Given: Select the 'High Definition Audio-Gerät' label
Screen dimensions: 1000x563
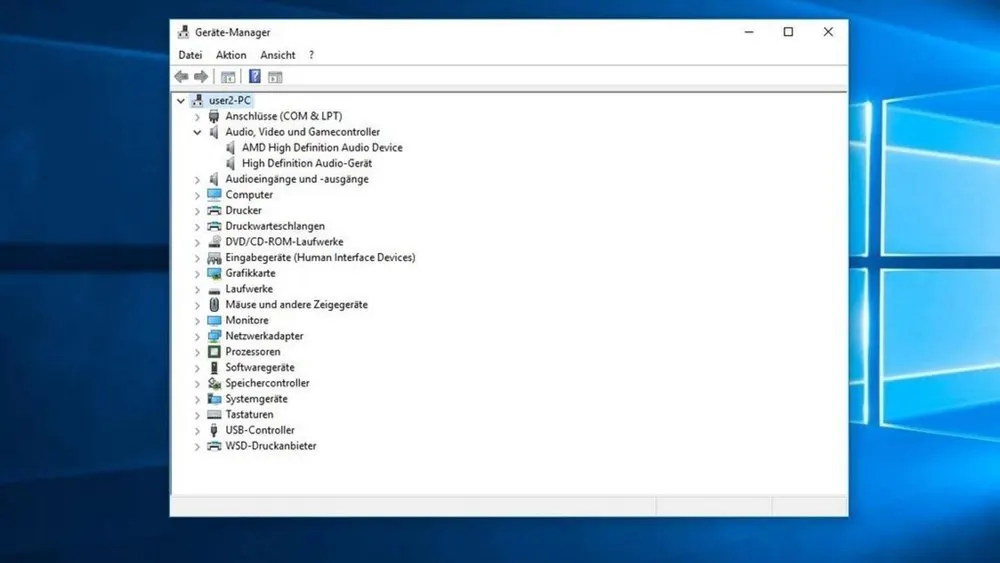Looking at the screenshot, I should tap(307, 163).
